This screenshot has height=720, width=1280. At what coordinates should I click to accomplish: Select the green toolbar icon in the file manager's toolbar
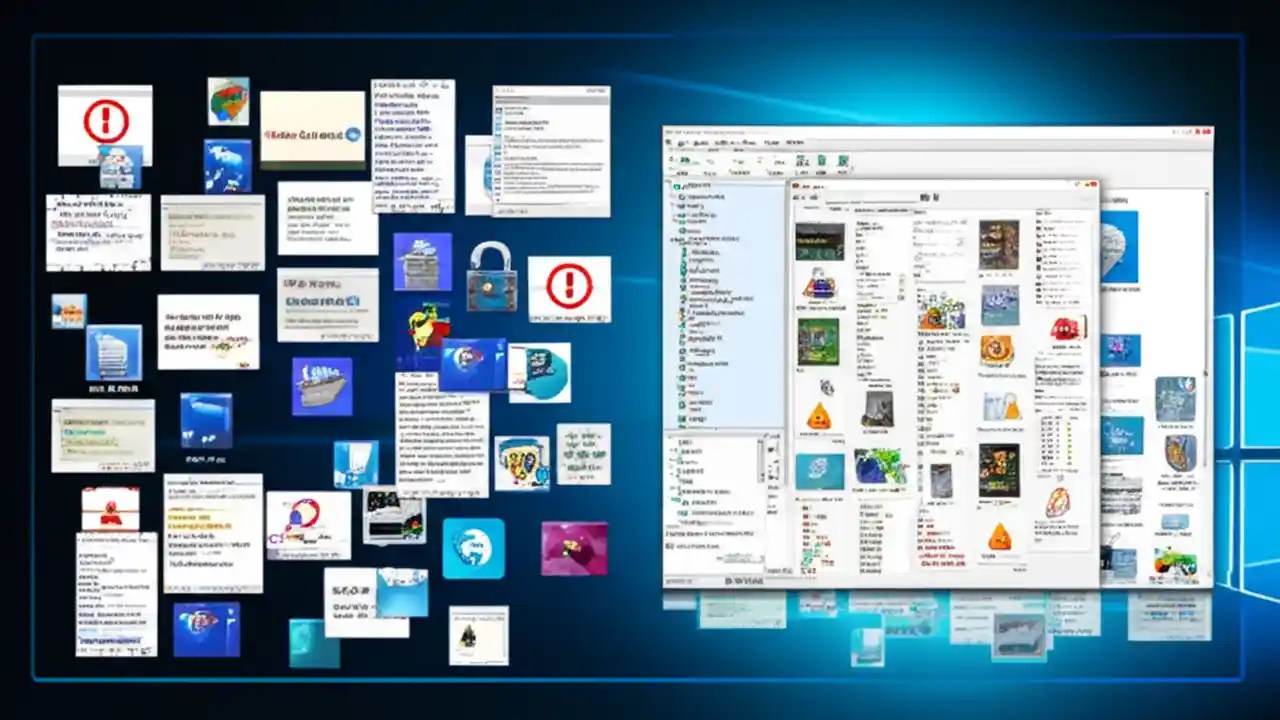point(820,159)
